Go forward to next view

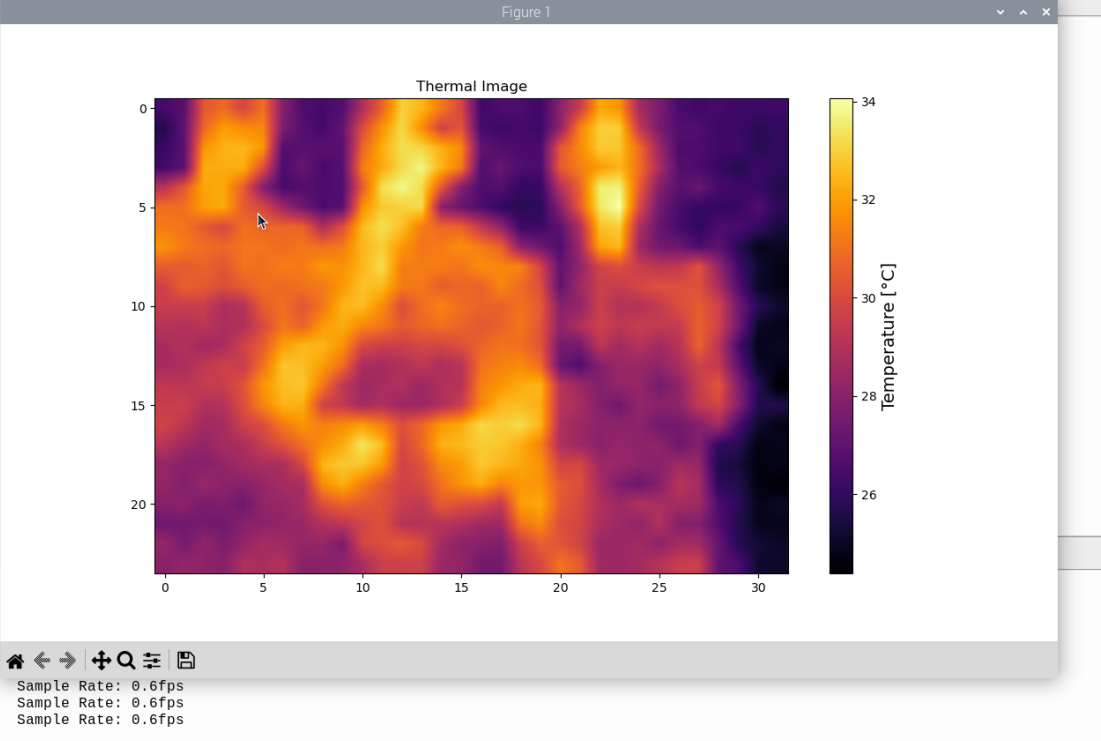[68, 661]
